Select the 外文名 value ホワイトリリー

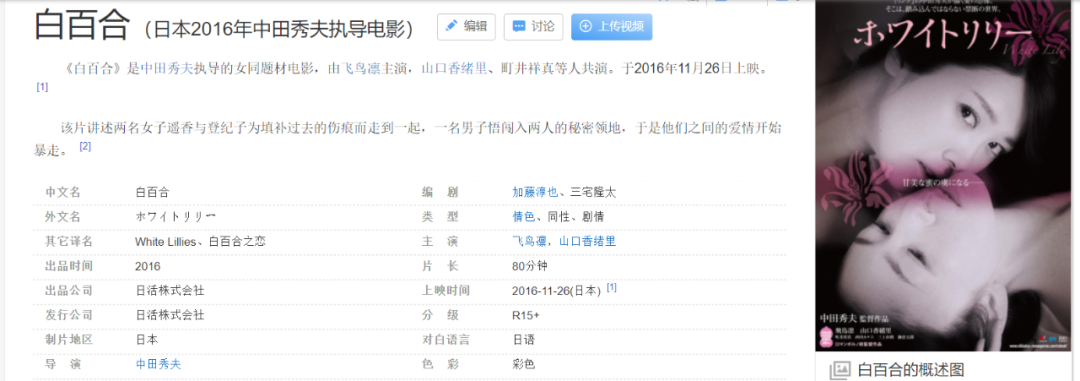(176, 217)
